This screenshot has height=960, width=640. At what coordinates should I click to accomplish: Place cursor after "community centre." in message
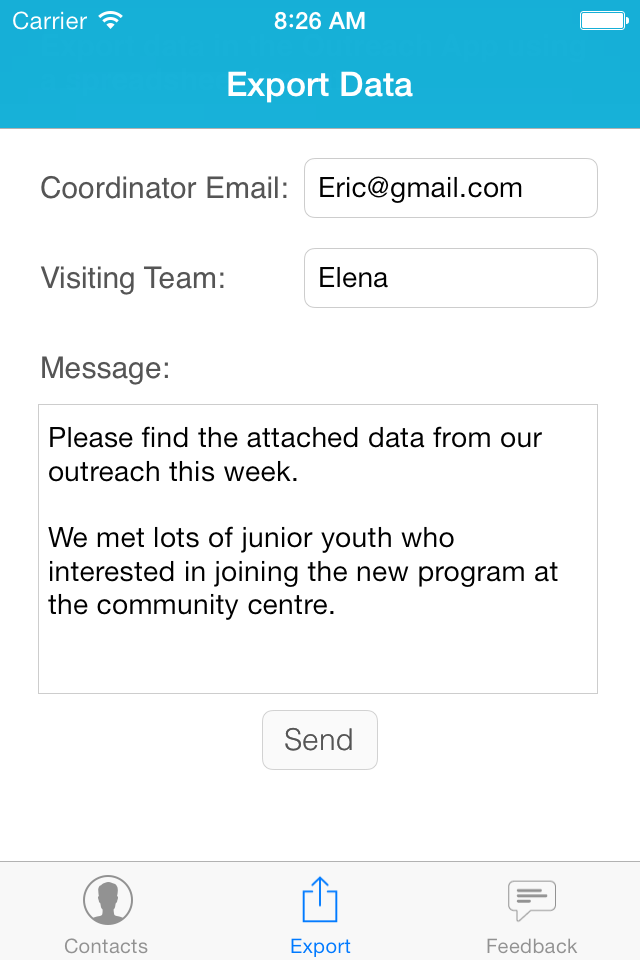click(x=338, y=606)
